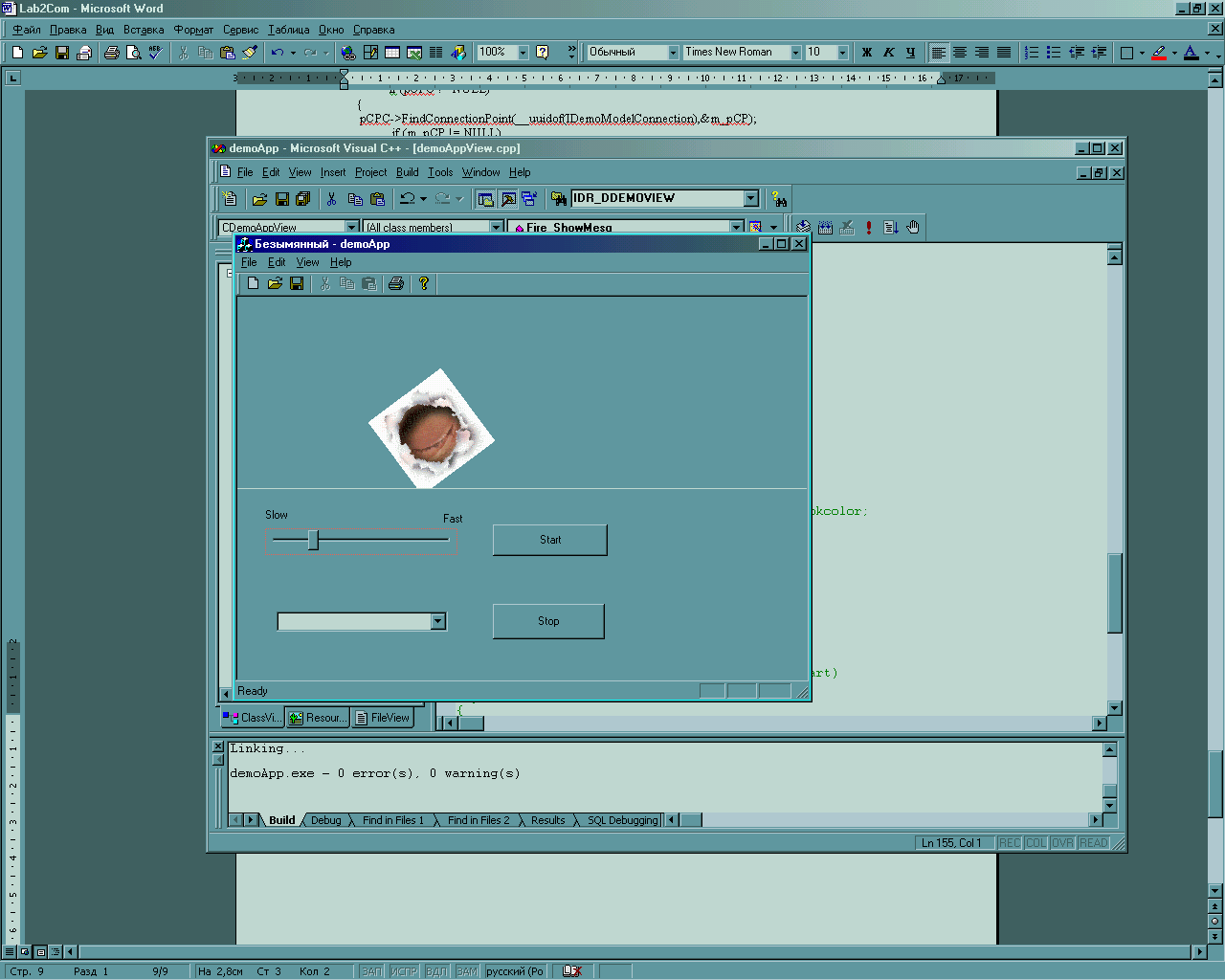Image resolution: width=1225 pixels, height=980 pixels.
Task: Click numbered list icon in Word
Action: coord(1032,53)
